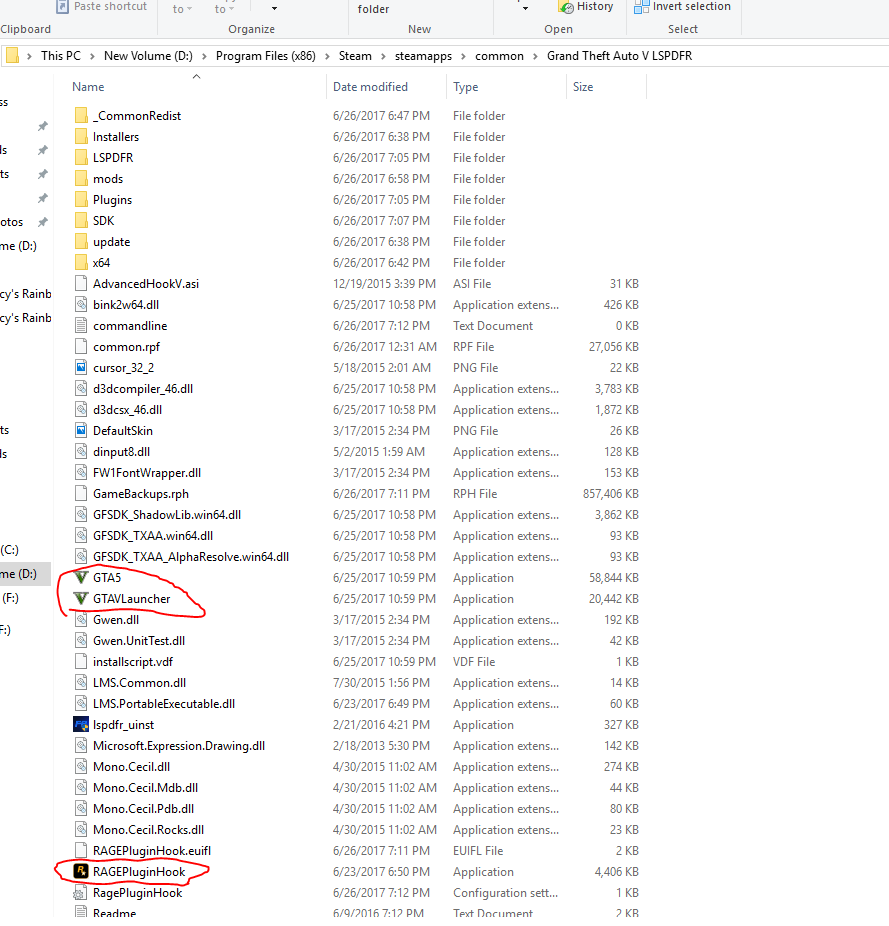Screen dimensions: 889x926
Task: Click the lspdfr_uinst application icon
Action: click(x=81, y=725)
